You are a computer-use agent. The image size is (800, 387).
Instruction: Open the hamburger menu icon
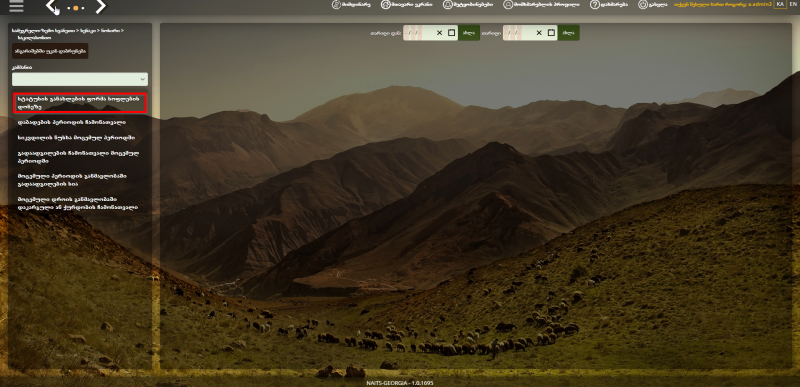coord(16,6)
